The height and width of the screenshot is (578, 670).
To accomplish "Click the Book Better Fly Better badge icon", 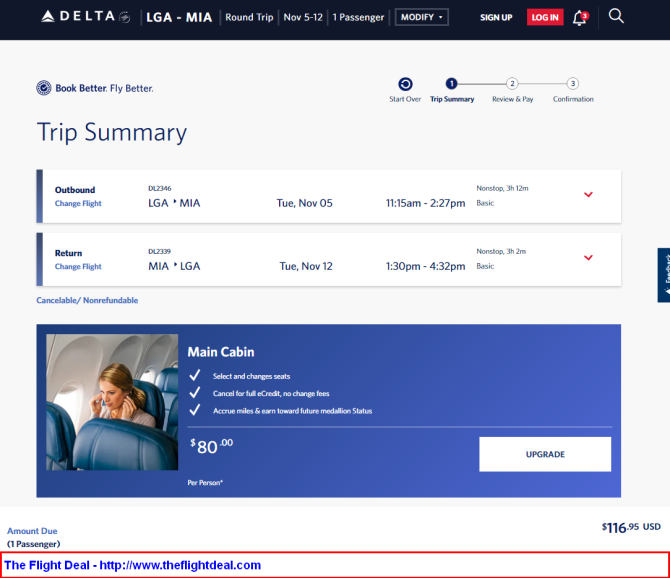I will [44, 88].
